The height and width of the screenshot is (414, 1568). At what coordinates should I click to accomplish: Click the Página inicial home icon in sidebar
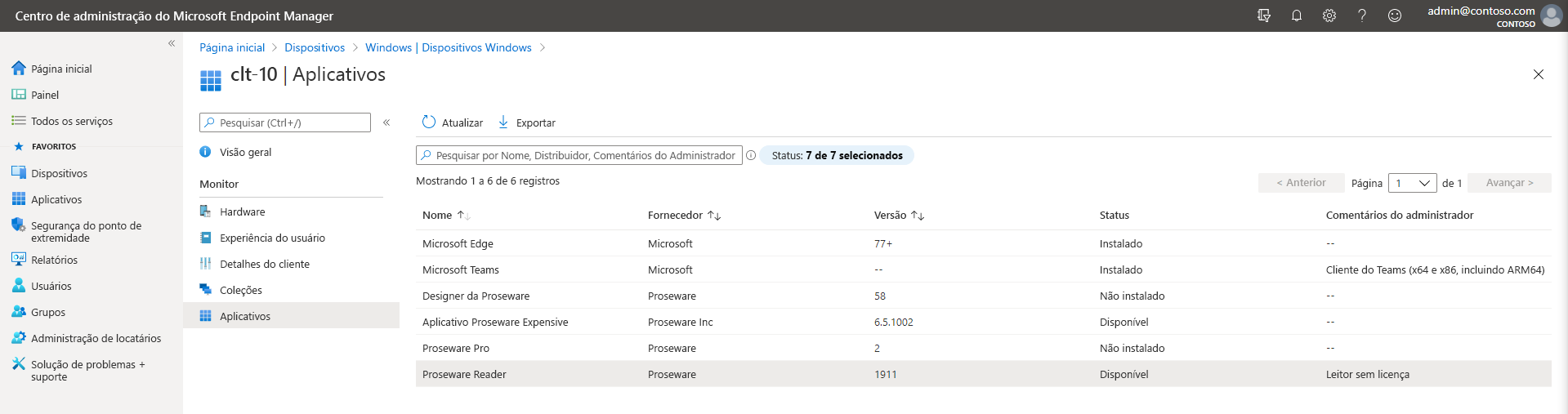(x=19, y=69)
